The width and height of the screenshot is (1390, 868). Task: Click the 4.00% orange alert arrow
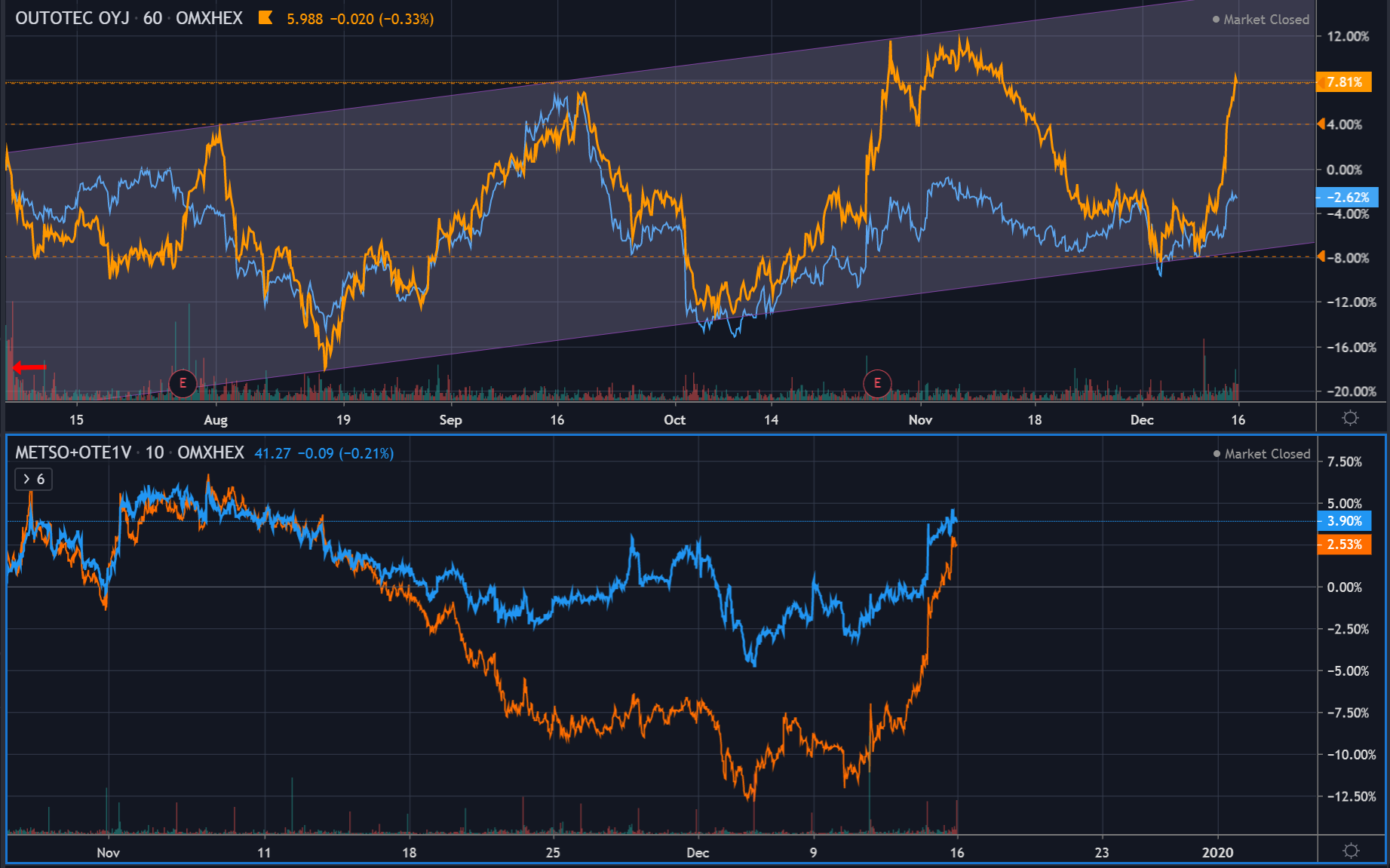(x=1321, y=124)
